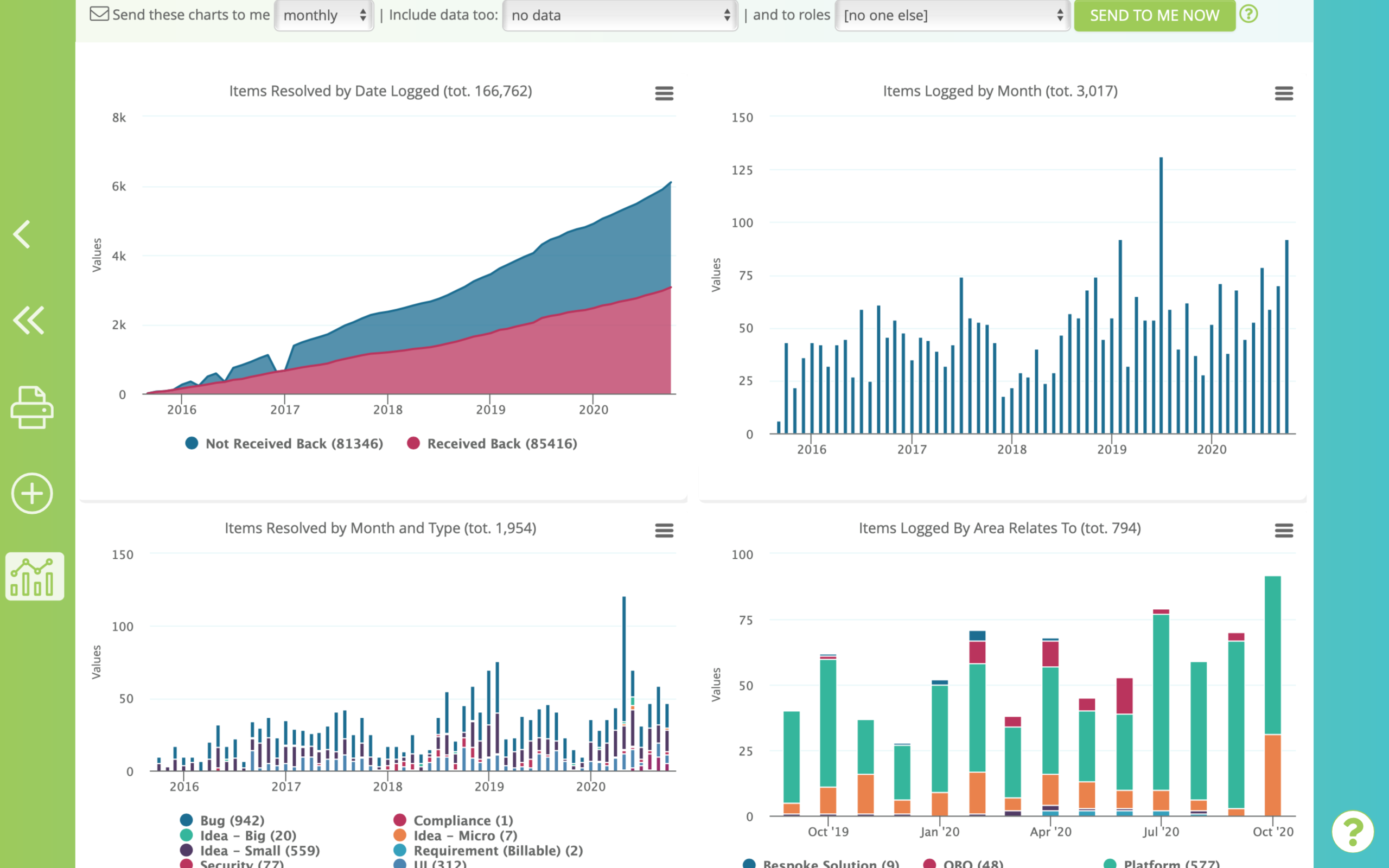Click the Idea – Big (20) color dot
The width and height of the screenshot is (1389, 868).
(x=187, y=835)
